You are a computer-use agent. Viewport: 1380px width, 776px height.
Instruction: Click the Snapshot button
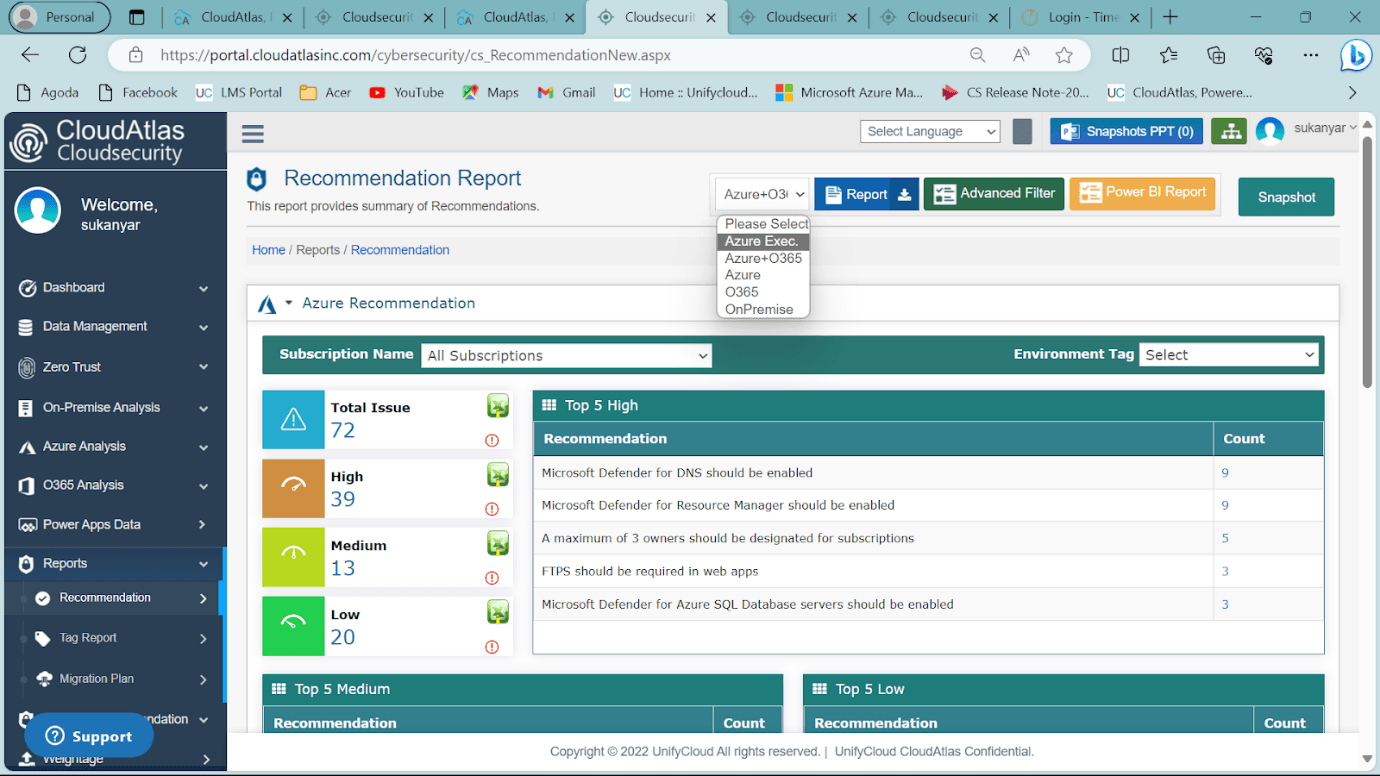1286,197
